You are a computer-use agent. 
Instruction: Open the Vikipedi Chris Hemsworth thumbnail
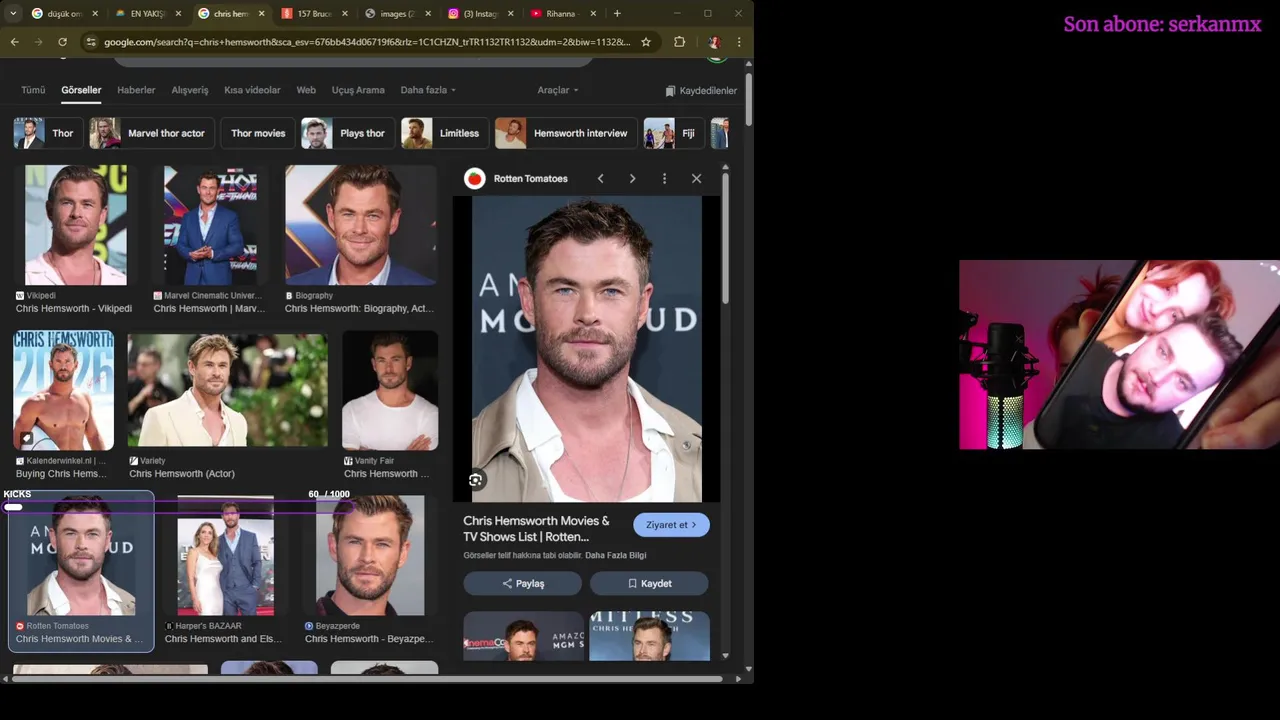click(76, 225)
